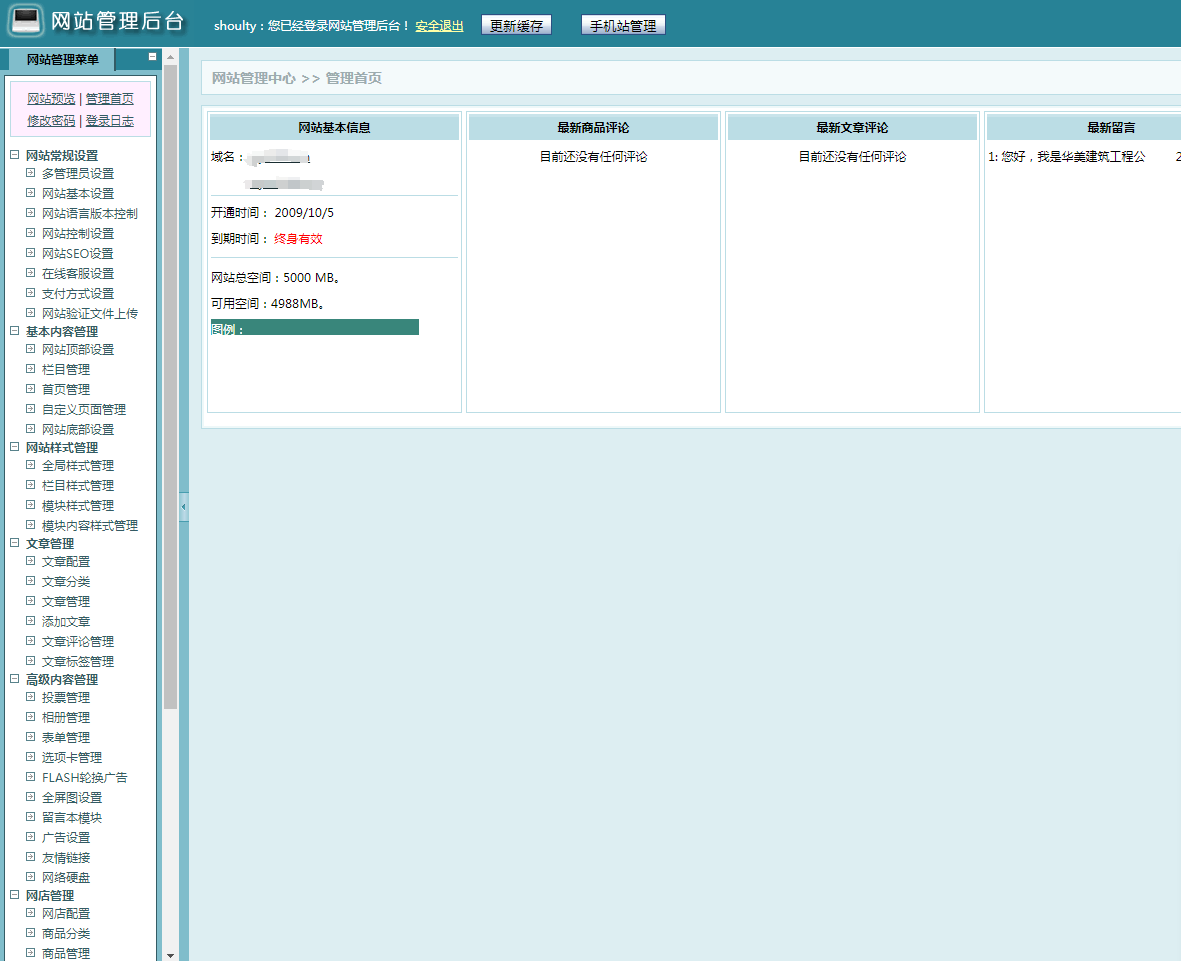
Task: Click the minimize icon on 网站管理菜单 panel
Action: pyautogui.click(x=152, y=57)
